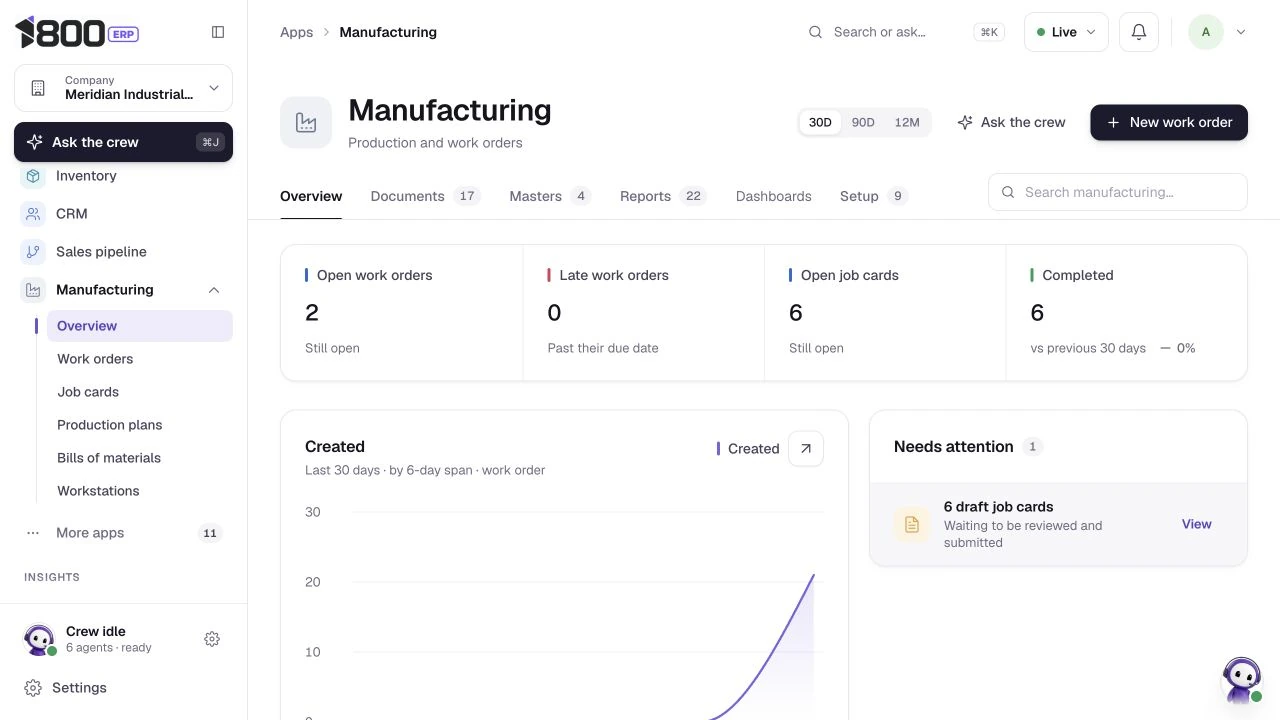Expand the Created chart arrow icon
1280x720 pixels.
coord(806,449)
